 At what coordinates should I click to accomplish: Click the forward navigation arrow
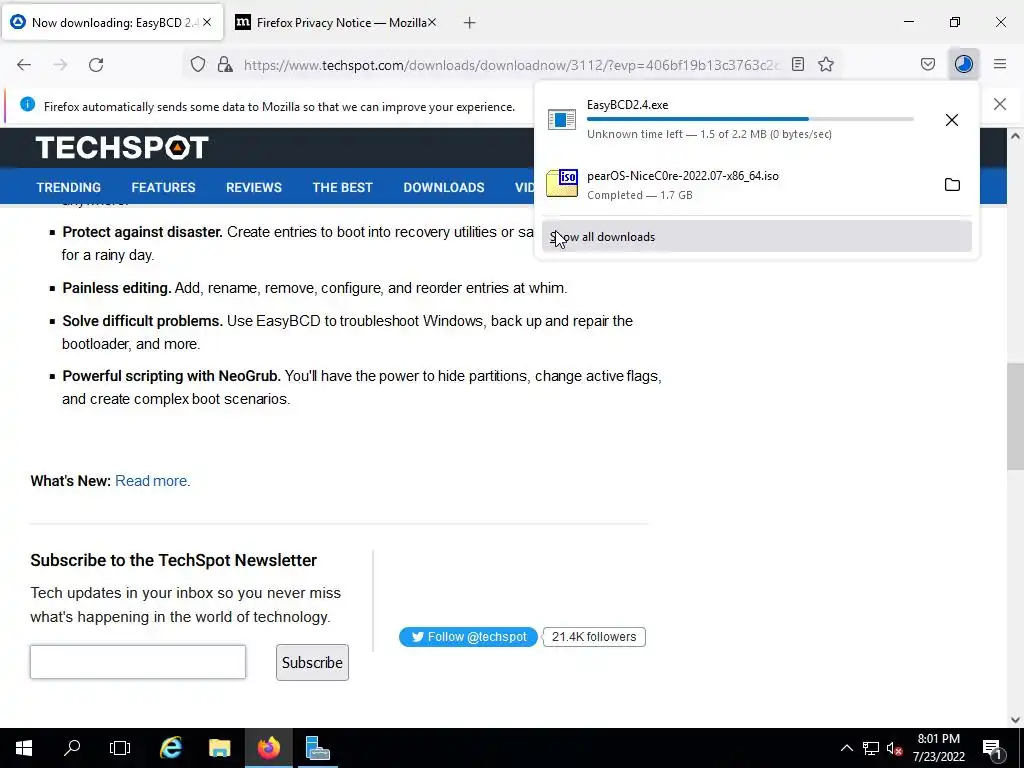point(60,64)
